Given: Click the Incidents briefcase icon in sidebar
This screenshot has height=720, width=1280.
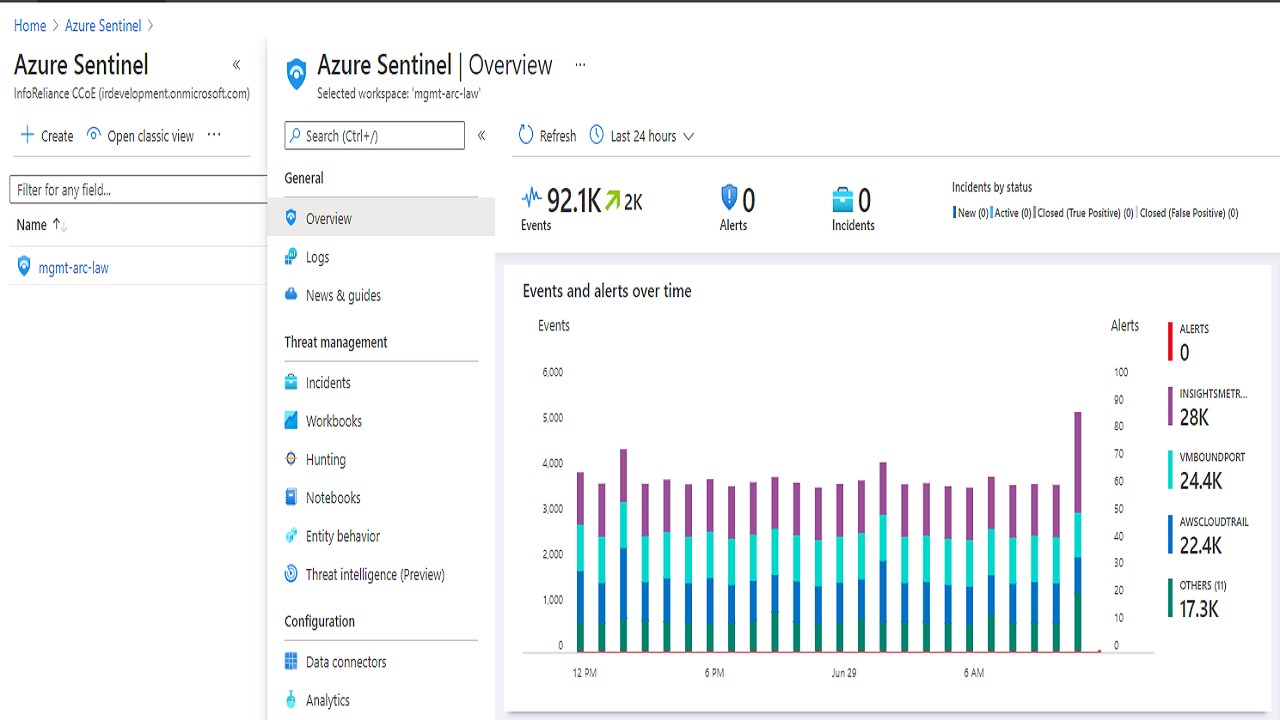Looking at the screenshot, I should coord(291,382).
